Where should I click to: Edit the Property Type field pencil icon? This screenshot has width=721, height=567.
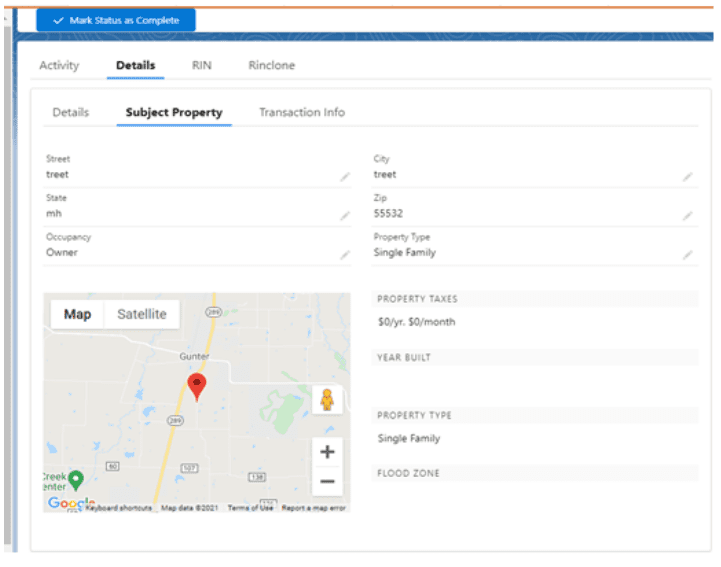coord(687,255)
